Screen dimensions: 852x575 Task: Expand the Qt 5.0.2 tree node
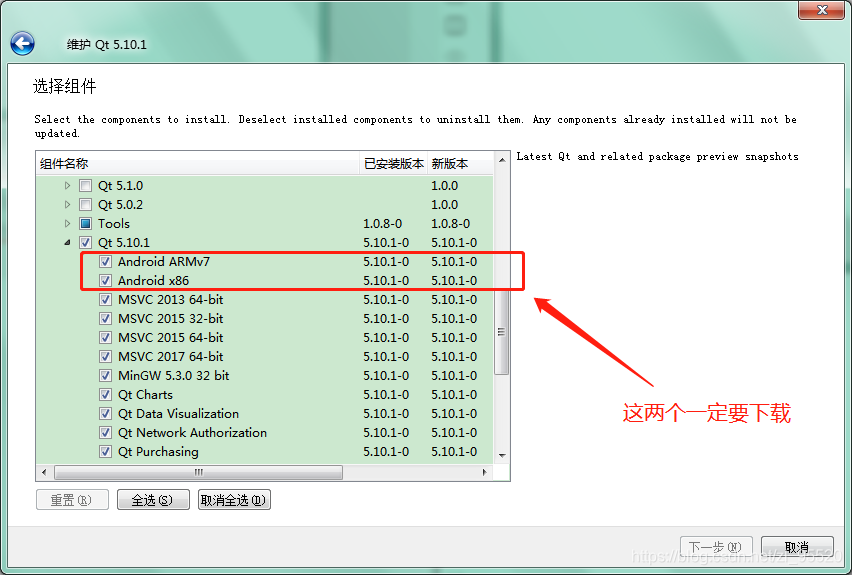[67, 205]
